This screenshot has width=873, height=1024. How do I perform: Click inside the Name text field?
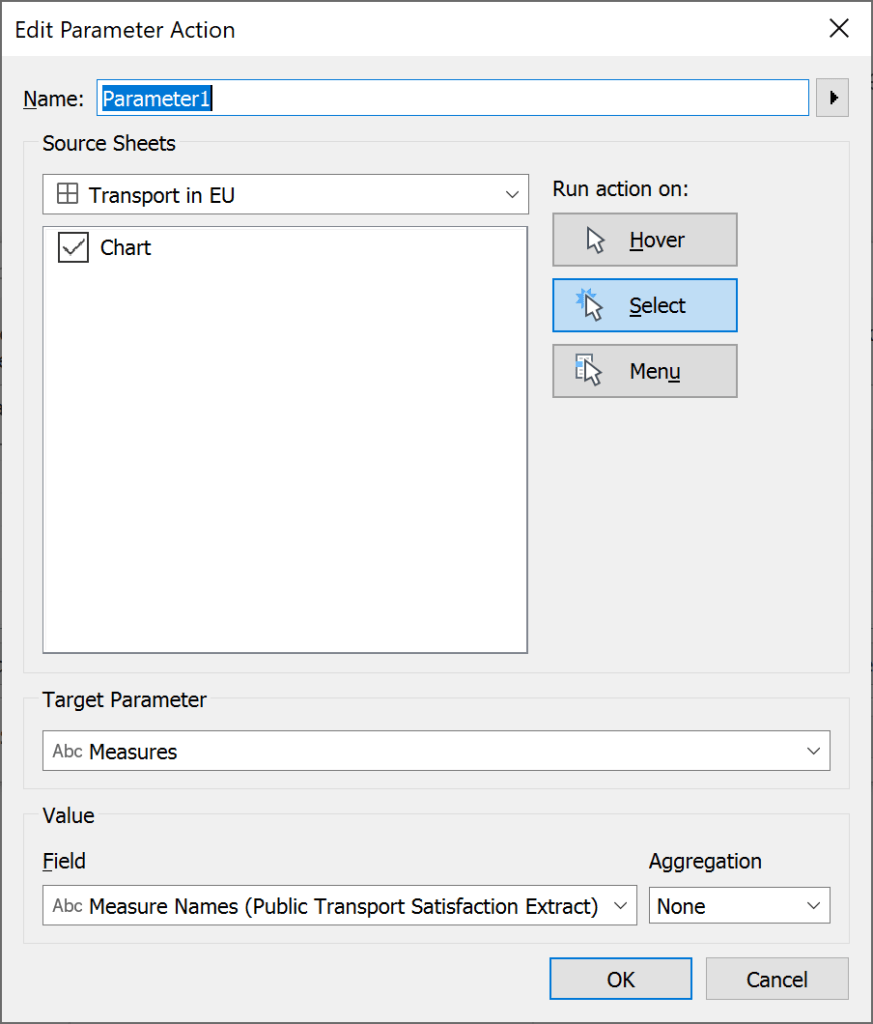coord(452,98)
